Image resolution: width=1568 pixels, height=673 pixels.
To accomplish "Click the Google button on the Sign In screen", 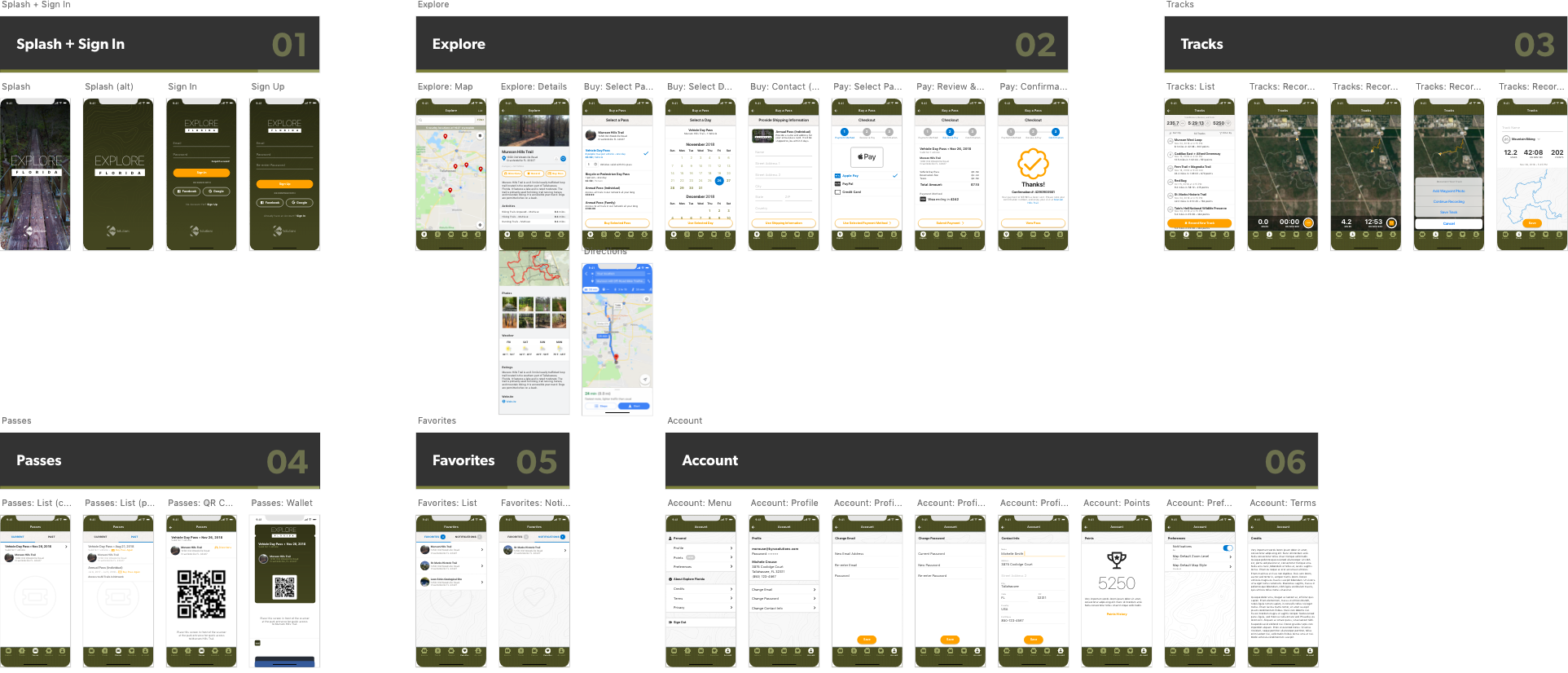I will click(x=216, y=191).
